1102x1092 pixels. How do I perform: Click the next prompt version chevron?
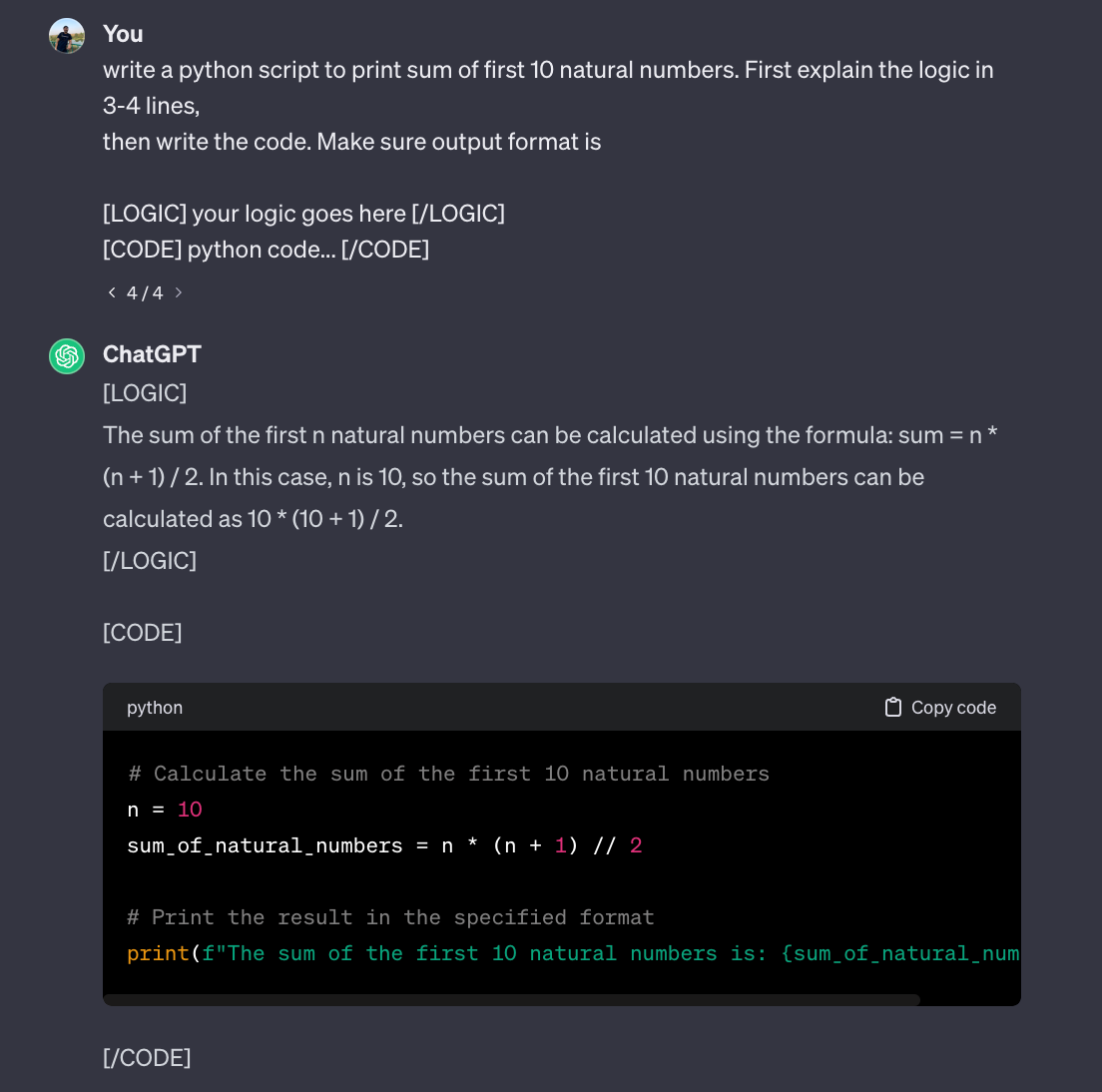point(179,292)
